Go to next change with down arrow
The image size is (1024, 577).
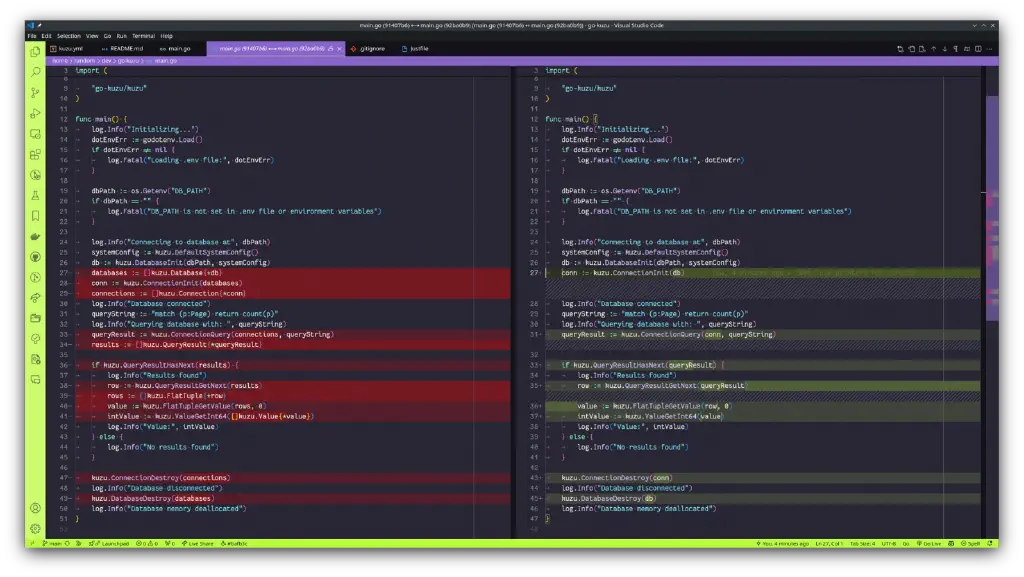[944, 49]
